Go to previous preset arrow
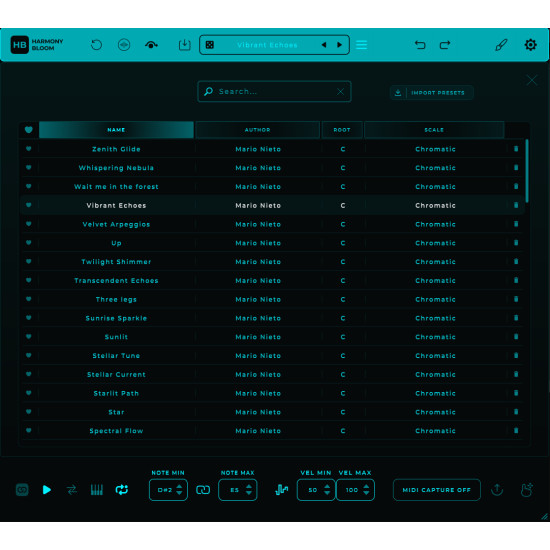The height and width of the screenshot is (550, 550). [x=324, y=45]
